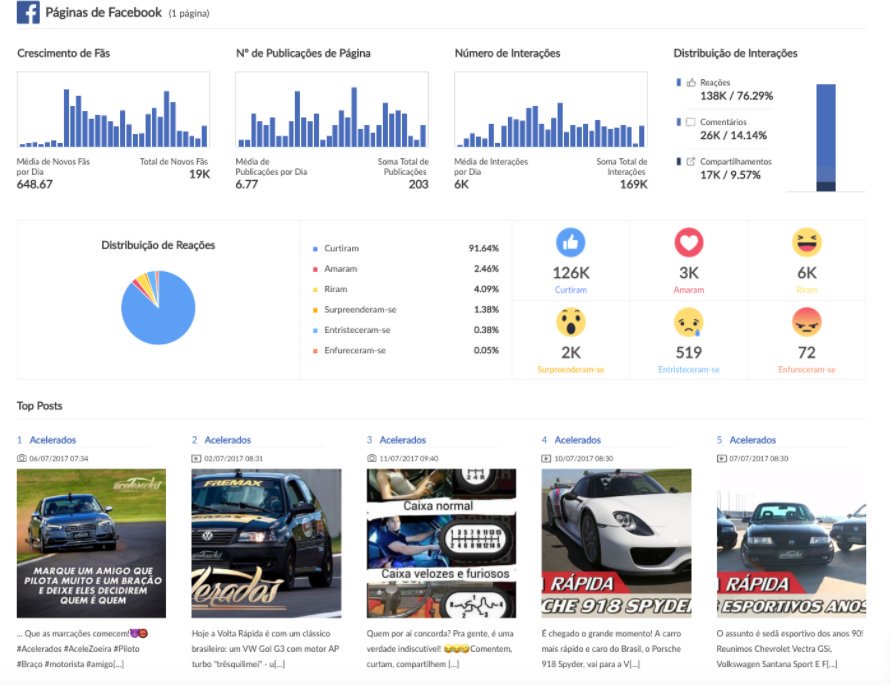Screen dimensions: 890x685
Task: Click the surprised Wow reaction emoji
Action: point(570,322)
